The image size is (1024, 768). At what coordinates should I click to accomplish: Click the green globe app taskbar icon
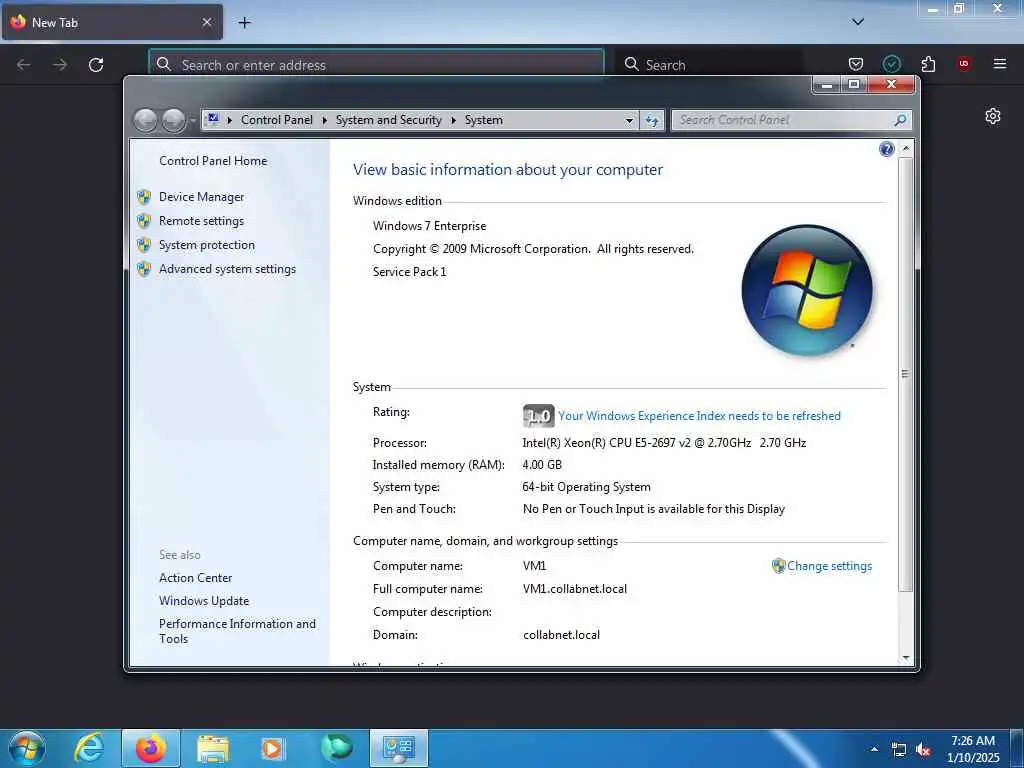[x=336, y=748]
